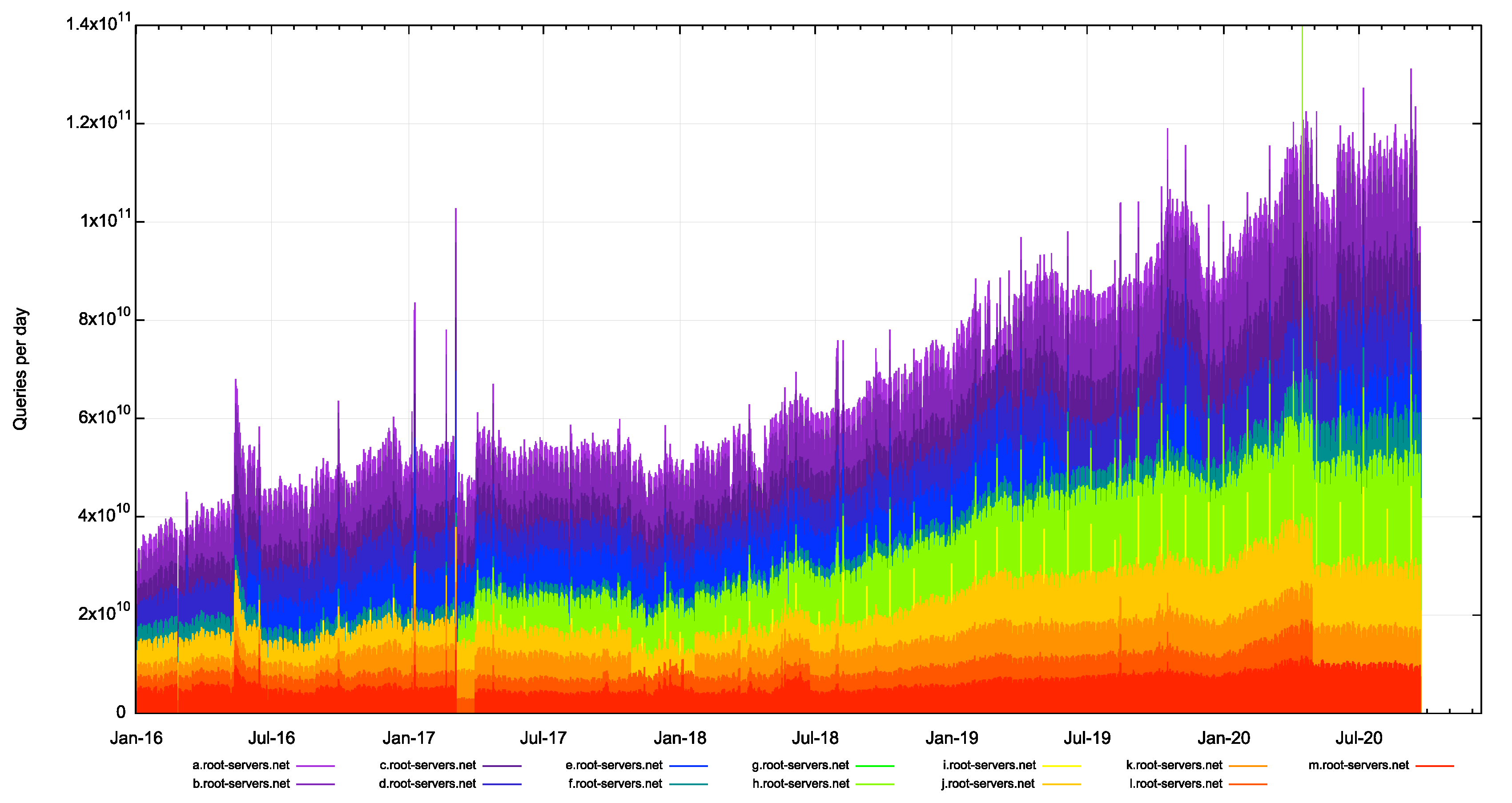Click the 1.4x10^11 y-axis label
The width and height of the screenshot is (1512, 803).
(98, 24)
